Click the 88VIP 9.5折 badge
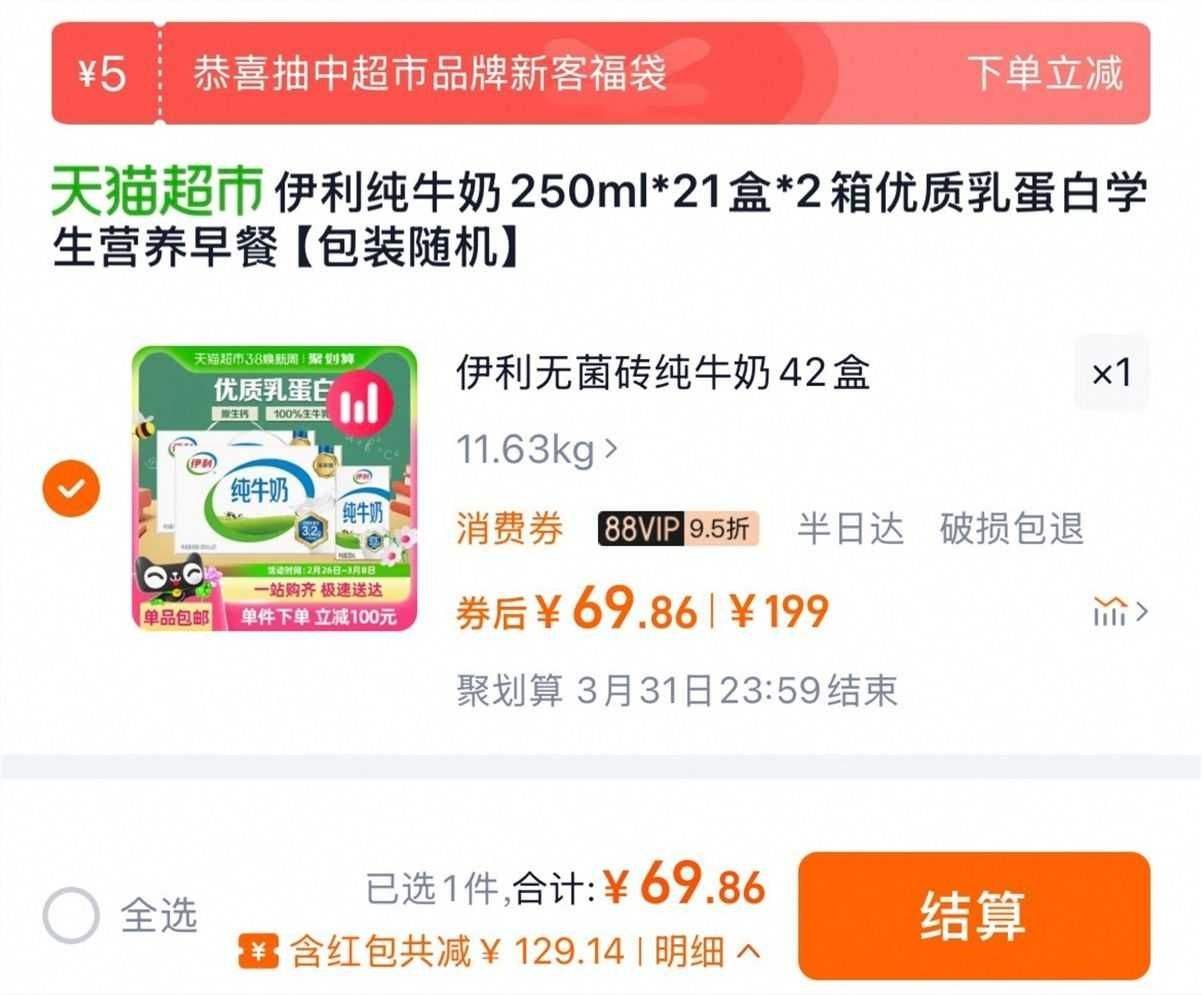Screen dimensions: 1202x995 [x=679, y=528]
